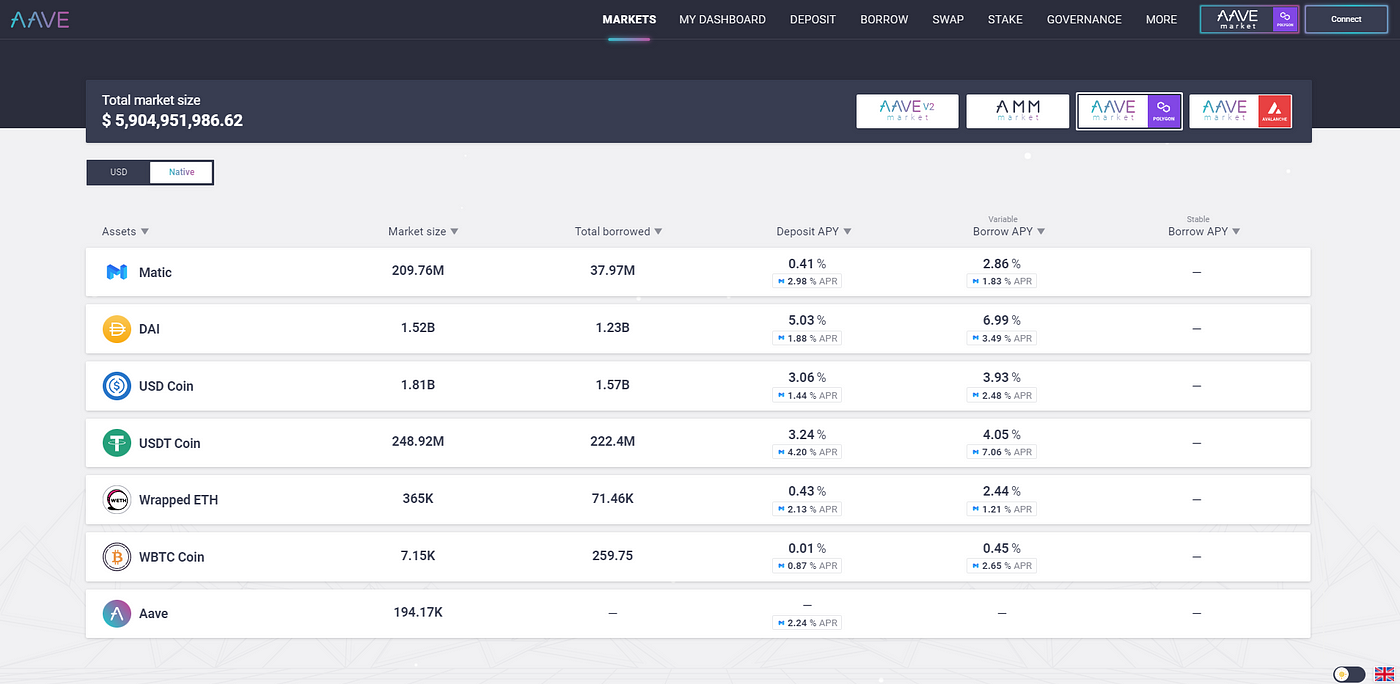Click DAI borrow 3.49 % APR reward badge
1400x684 pixels.
(1002, 339)
